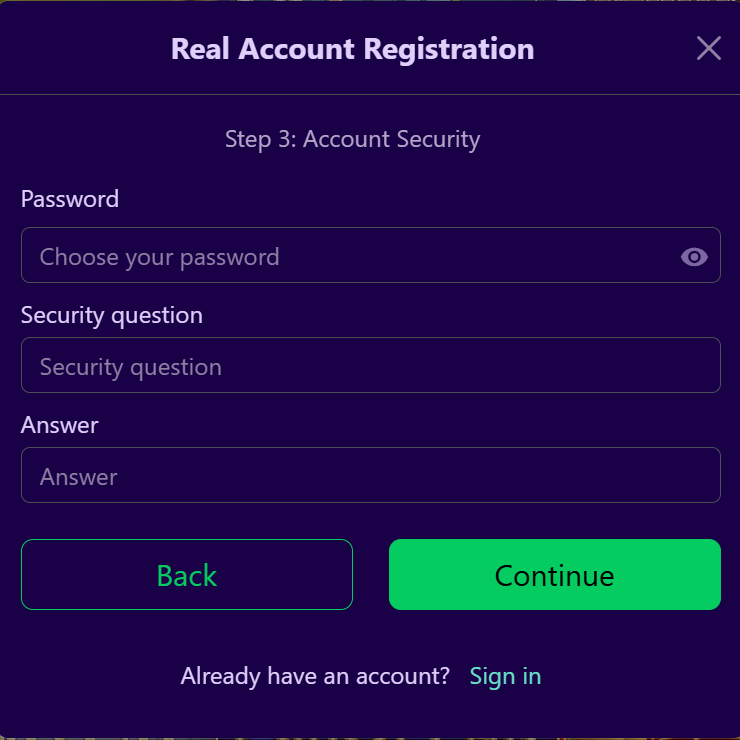Select the Security question placeholder text
740x740 pixels.
[131, 367]
